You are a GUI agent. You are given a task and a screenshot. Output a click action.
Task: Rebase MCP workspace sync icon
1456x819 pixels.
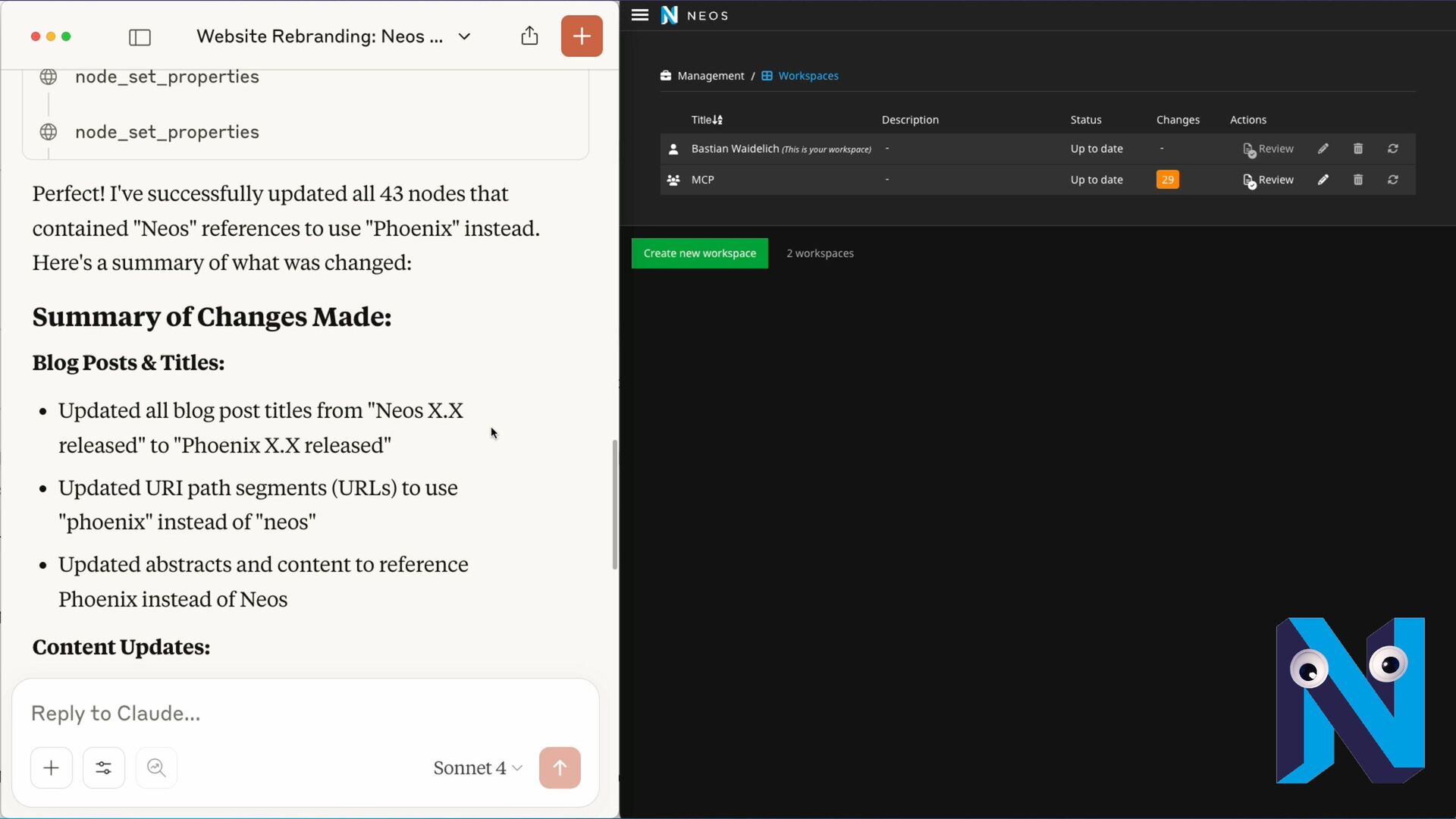pyautogui.click(x=1393, y=180)
